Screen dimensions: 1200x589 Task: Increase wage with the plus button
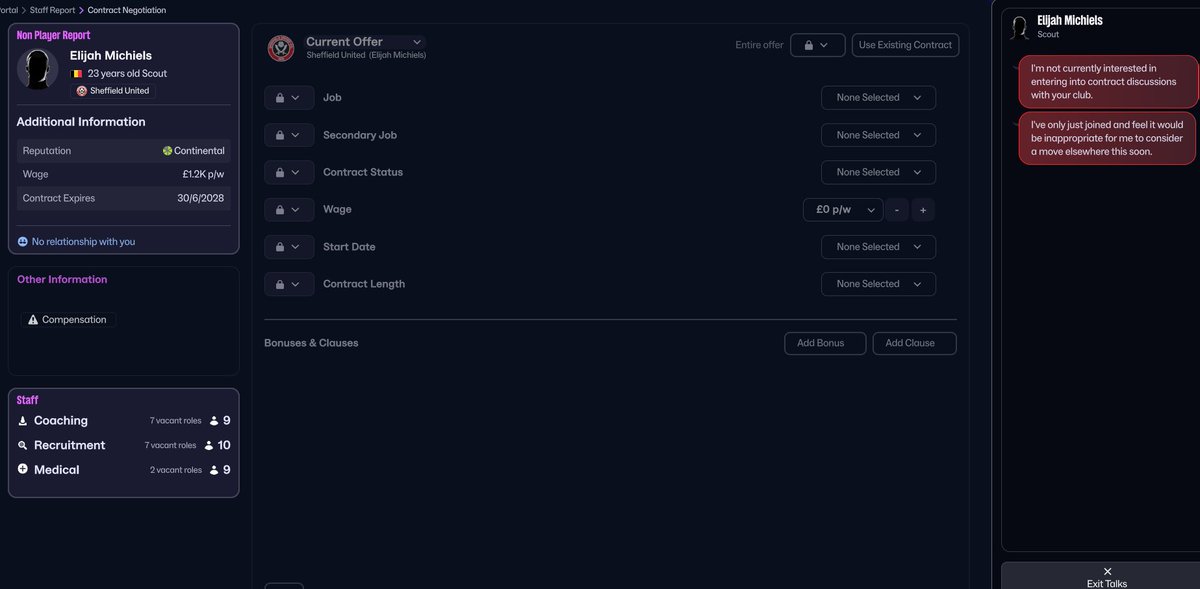click(923, 210)
